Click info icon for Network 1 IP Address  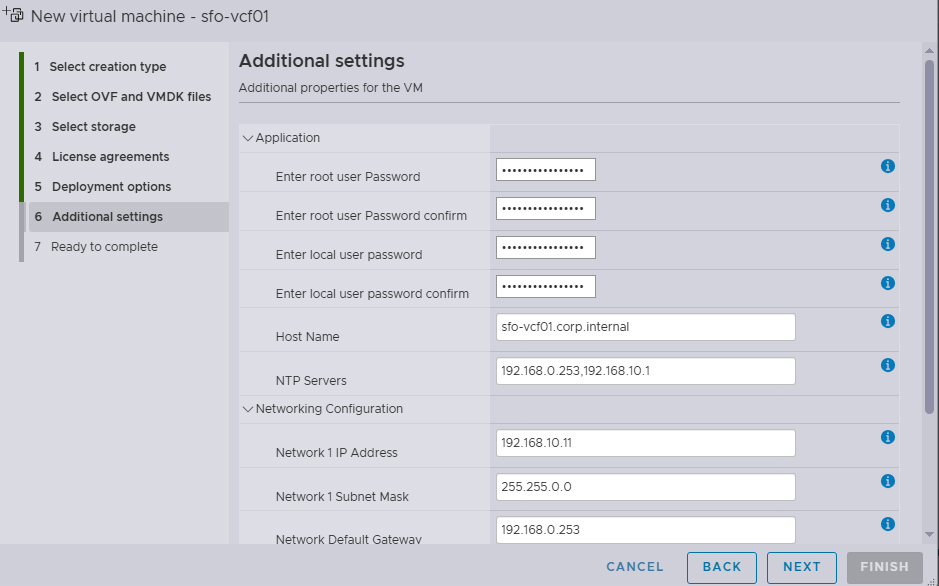click(887, 437)
